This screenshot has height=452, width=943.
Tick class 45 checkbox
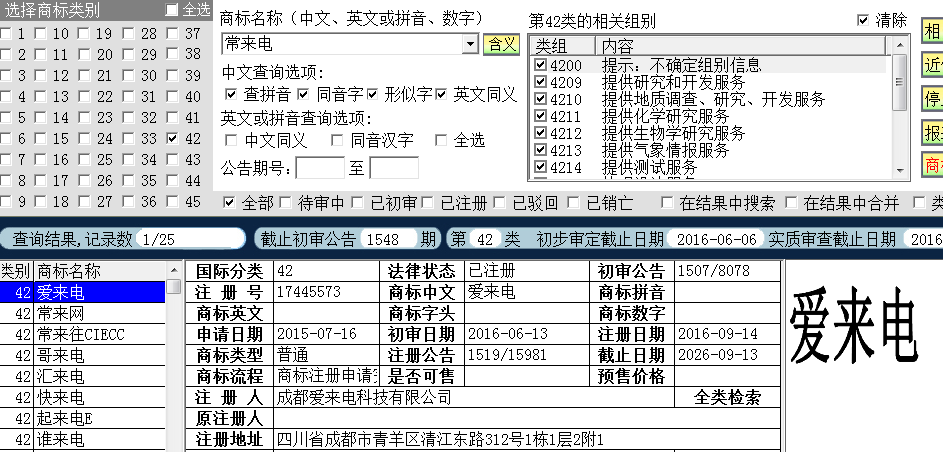pyautogui.click(x=173, y=201)
